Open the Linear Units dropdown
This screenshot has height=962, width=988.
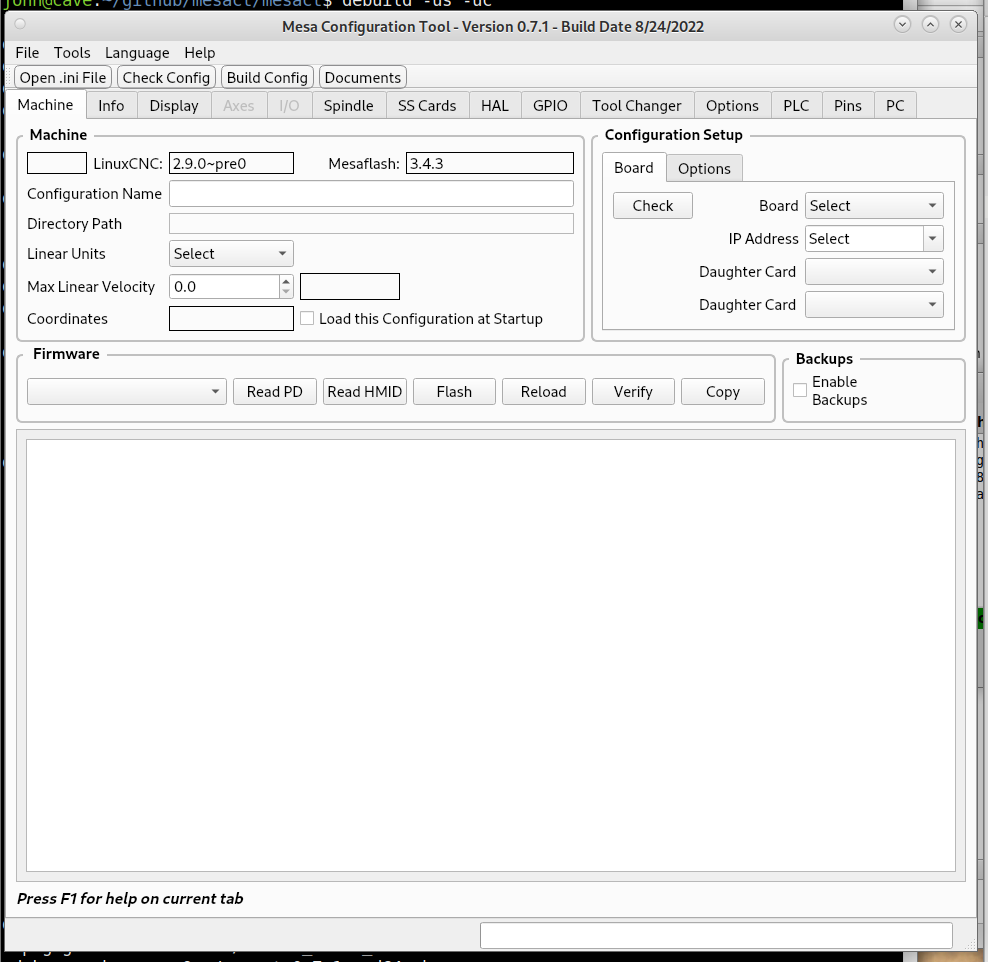231,253
